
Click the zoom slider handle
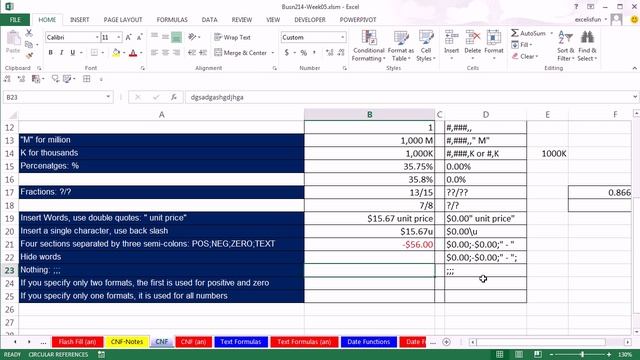coord(583,354)
